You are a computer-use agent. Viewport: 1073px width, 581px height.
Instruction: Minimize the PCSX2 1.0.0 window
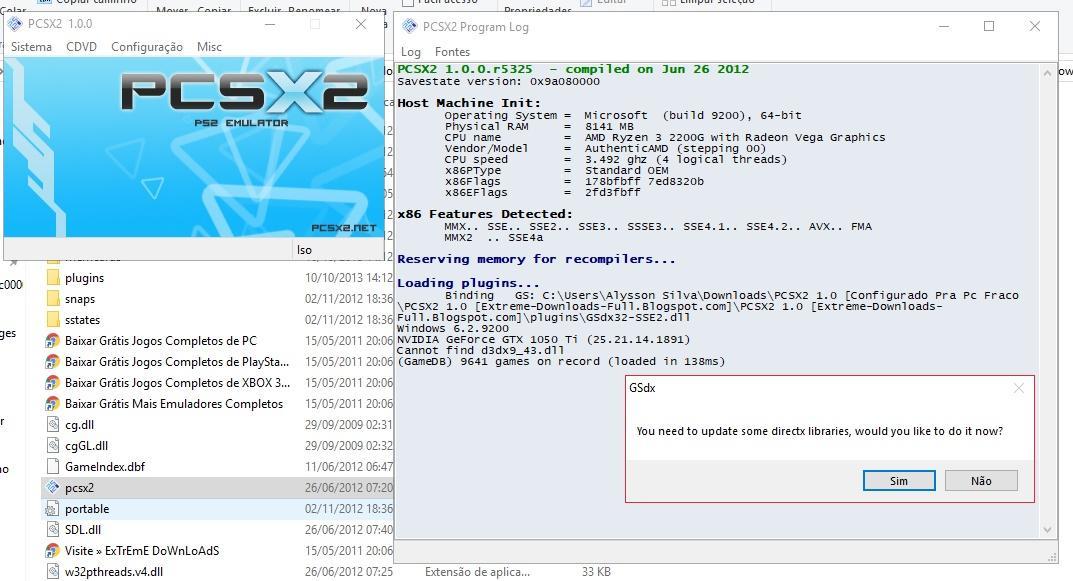(x=270, y=24)
